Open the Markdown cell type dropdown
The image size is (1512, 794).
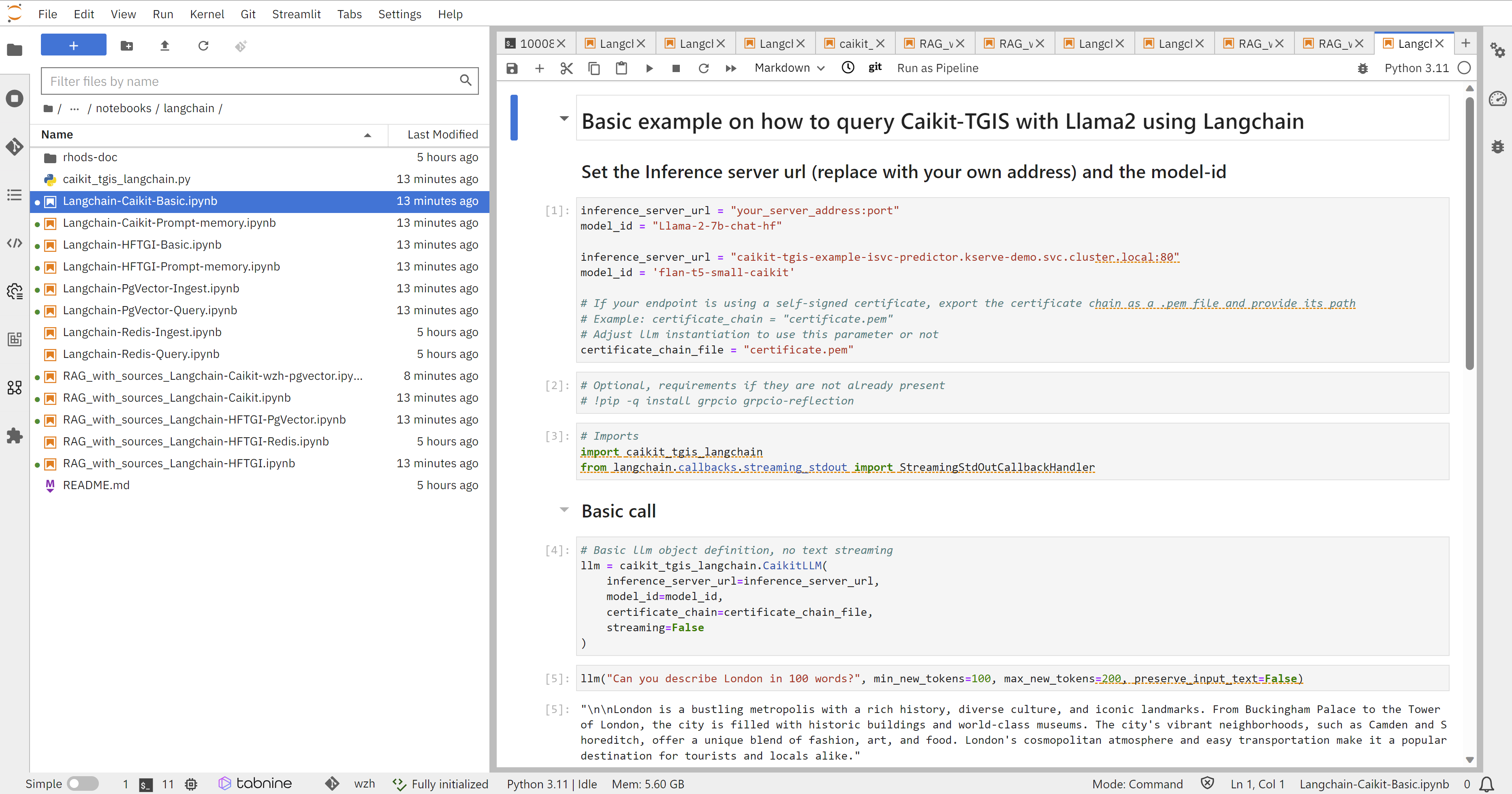pyautogui.click(x=789, y=68)
